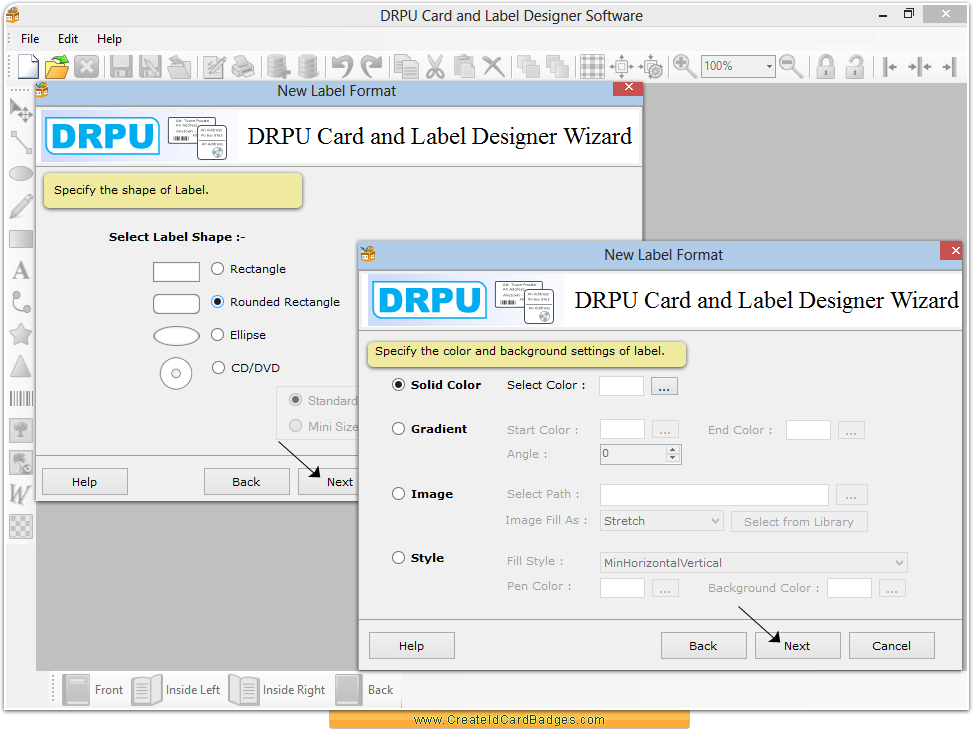Select the Gradient radio button
The image size is (973, 730).
[x=398, y=429]
